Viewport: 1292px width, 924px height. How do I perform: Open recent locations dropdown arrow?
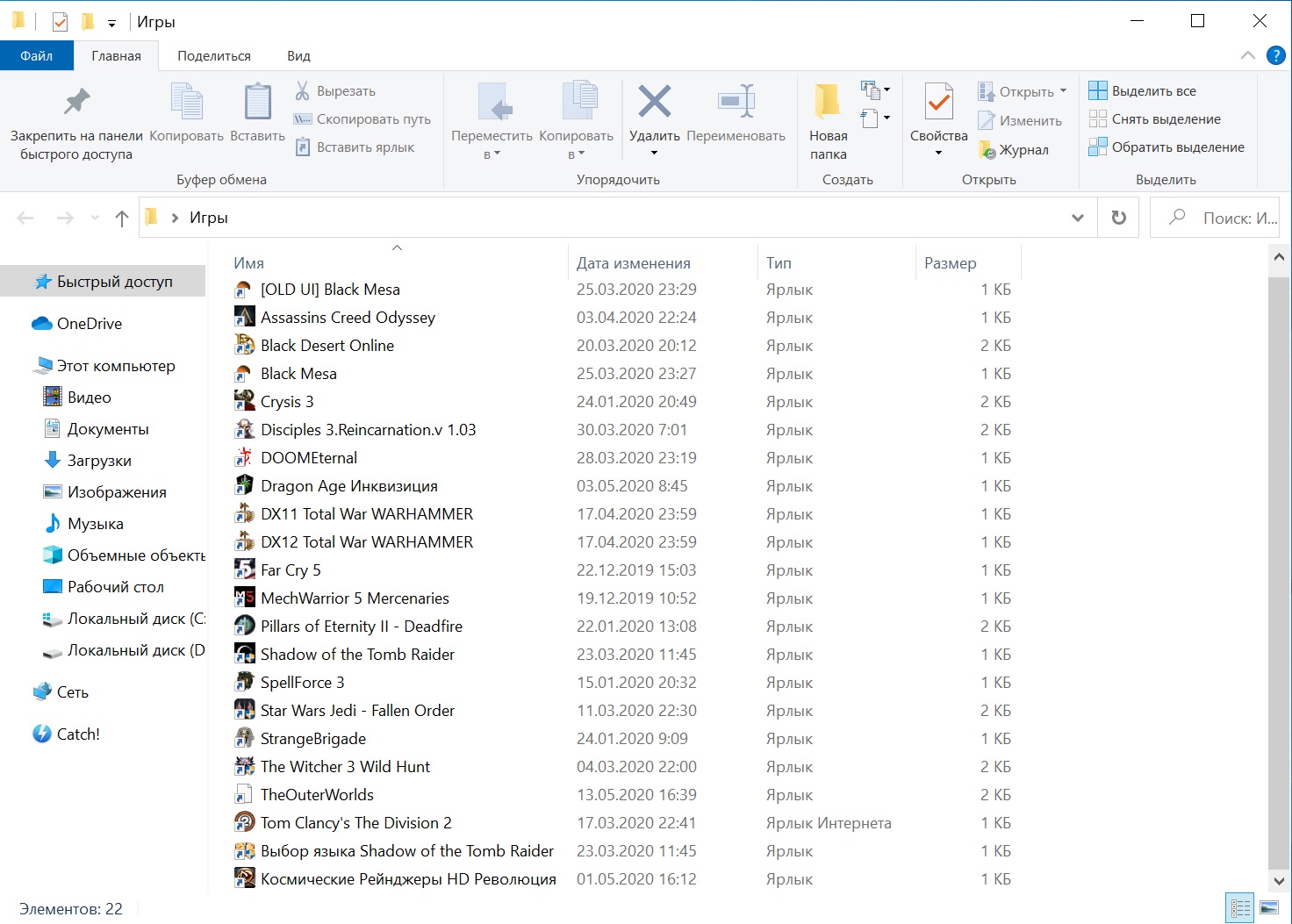[x=95, y=218]
